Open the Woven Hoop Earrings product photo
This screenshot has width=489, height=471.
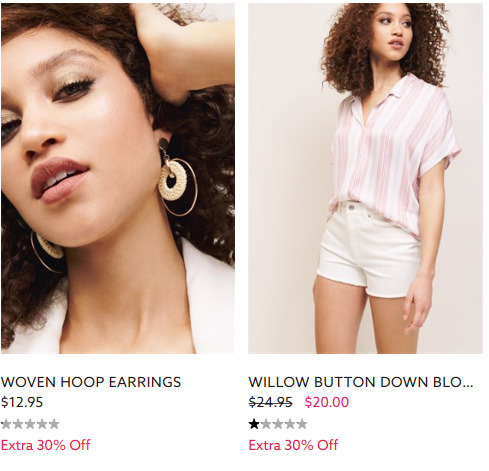point(118,178)
